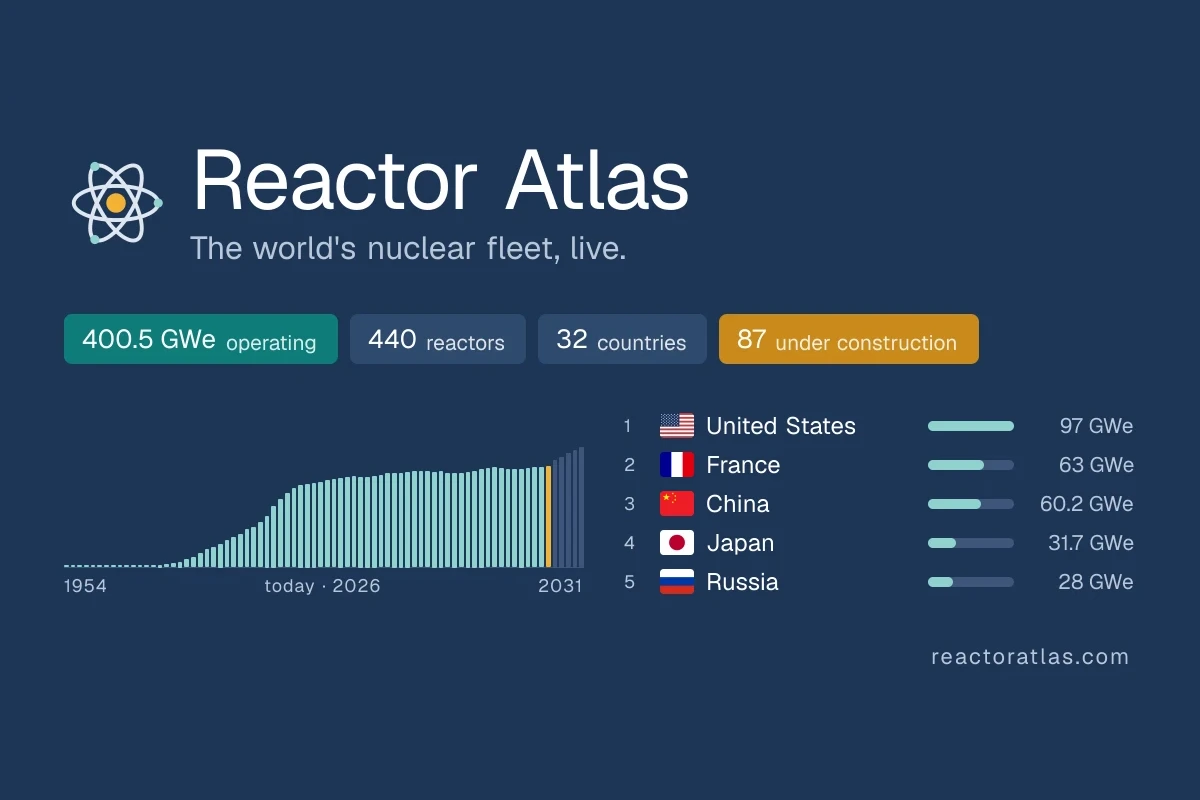Viewport: 1200px width, 800px height.
Task: Click the "2031" axis label
Action: coord(560,586)
